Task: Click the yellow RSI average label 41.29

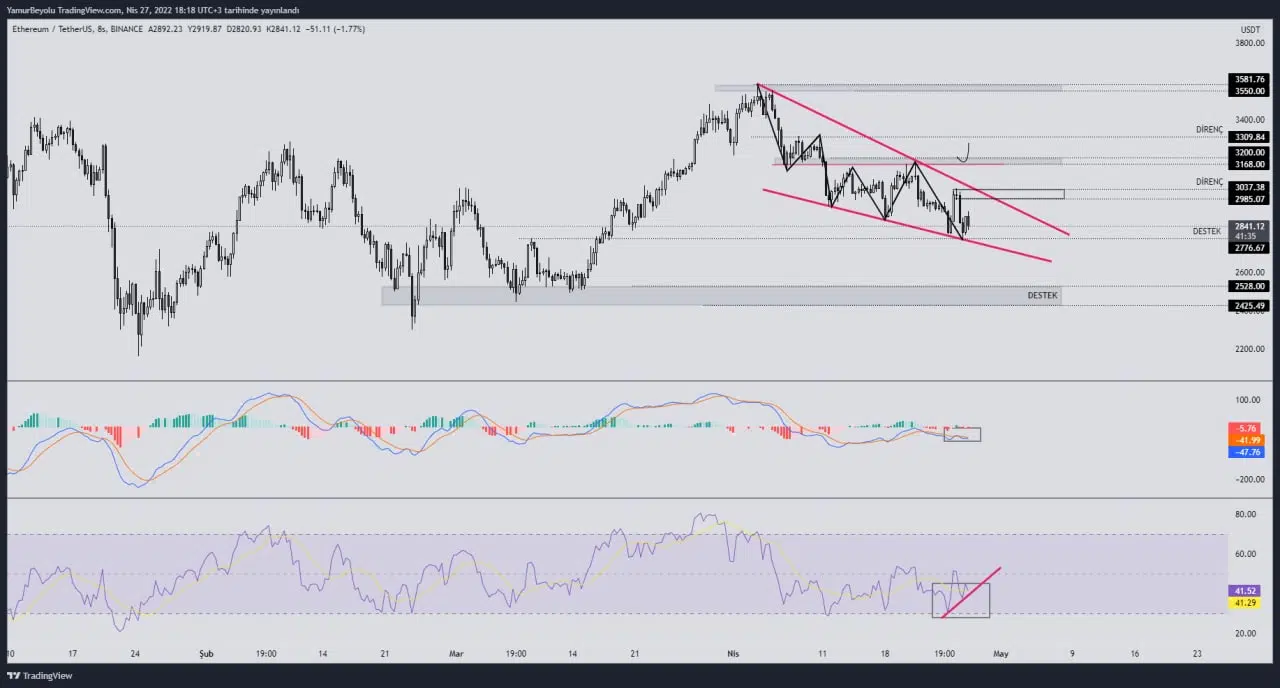Action: click(x=1244, y=603)
